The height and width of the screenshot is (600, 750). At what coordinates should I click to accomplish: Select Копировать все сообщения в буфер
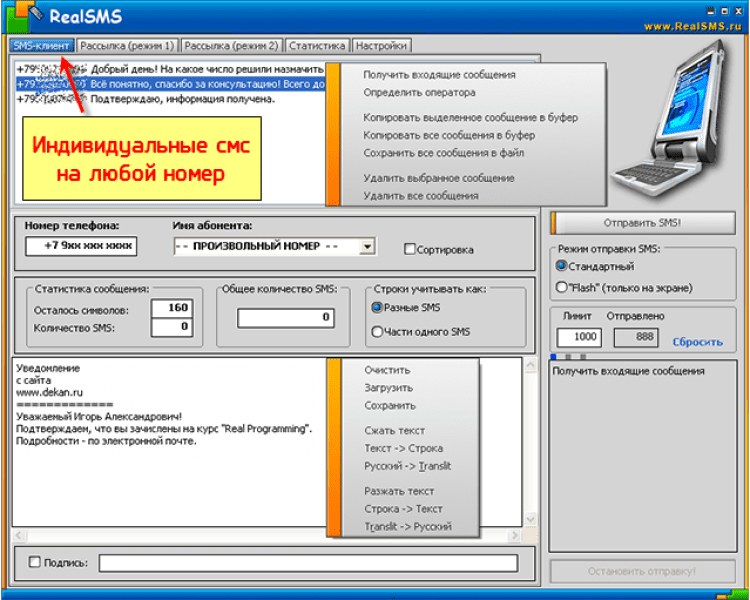tap(449, 135)
